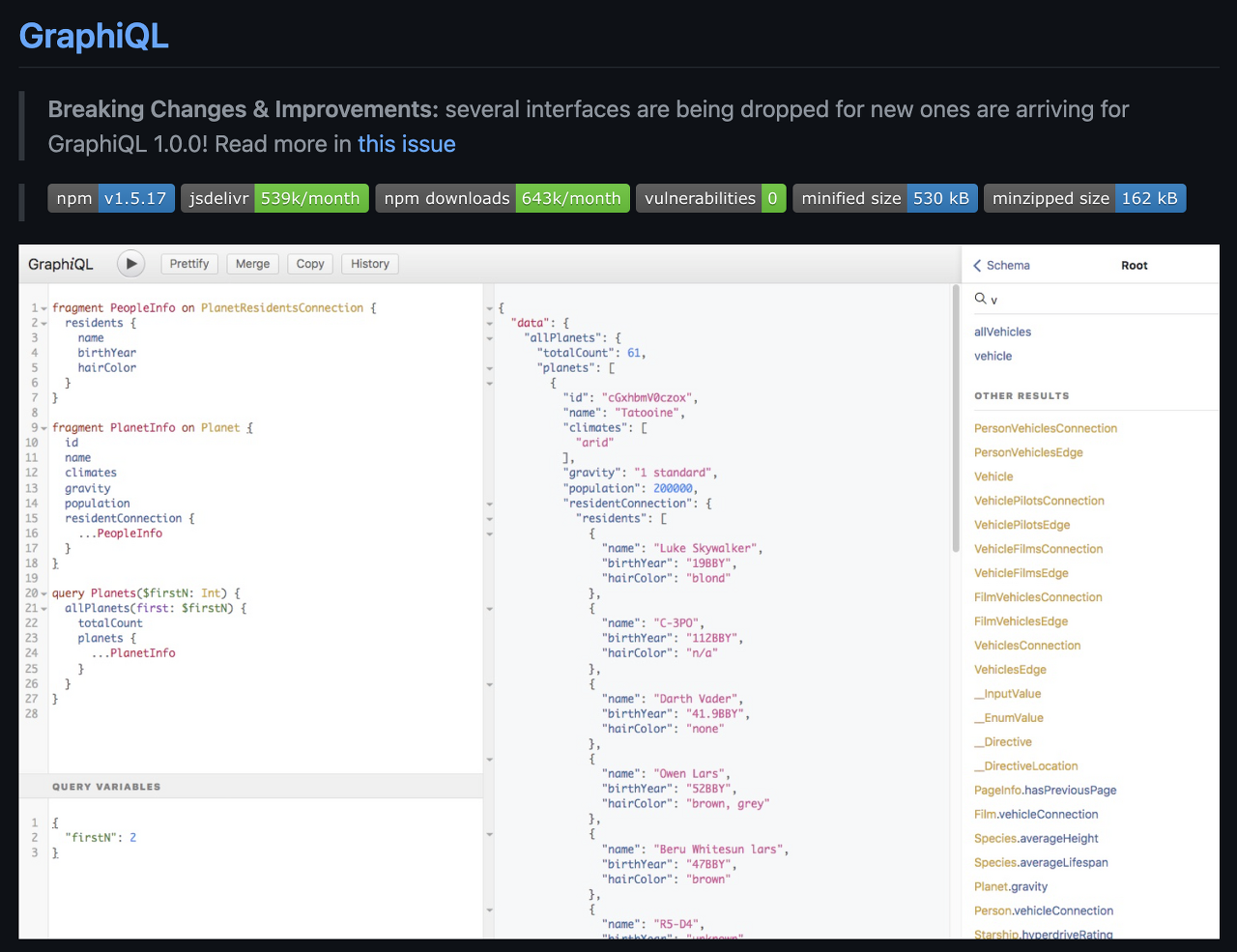Open VehiclePilotsEdge type

(1021, 525)
